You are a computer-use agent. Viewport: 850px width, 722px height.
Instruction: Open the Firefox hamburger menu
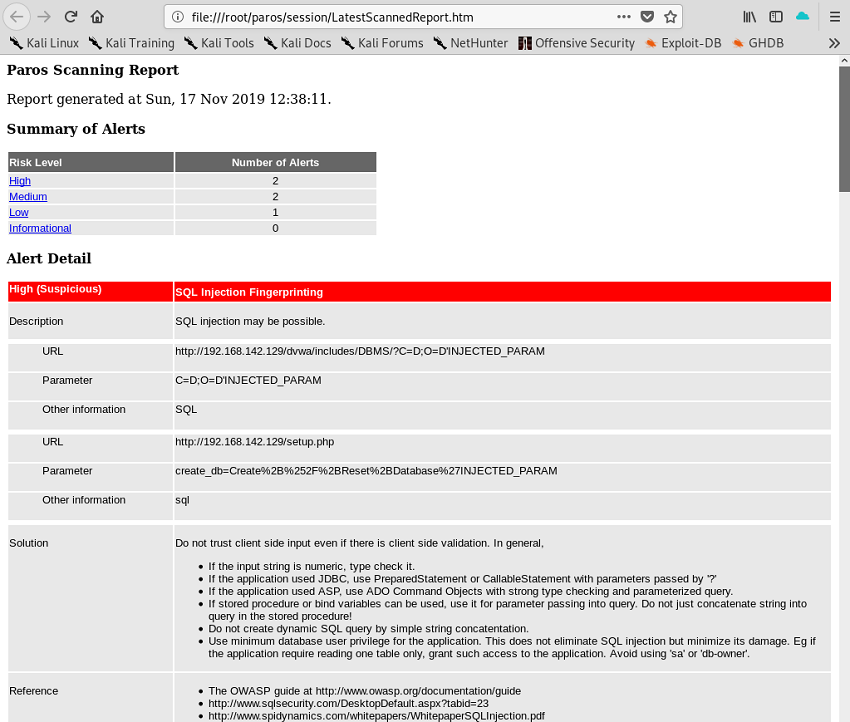835,17
